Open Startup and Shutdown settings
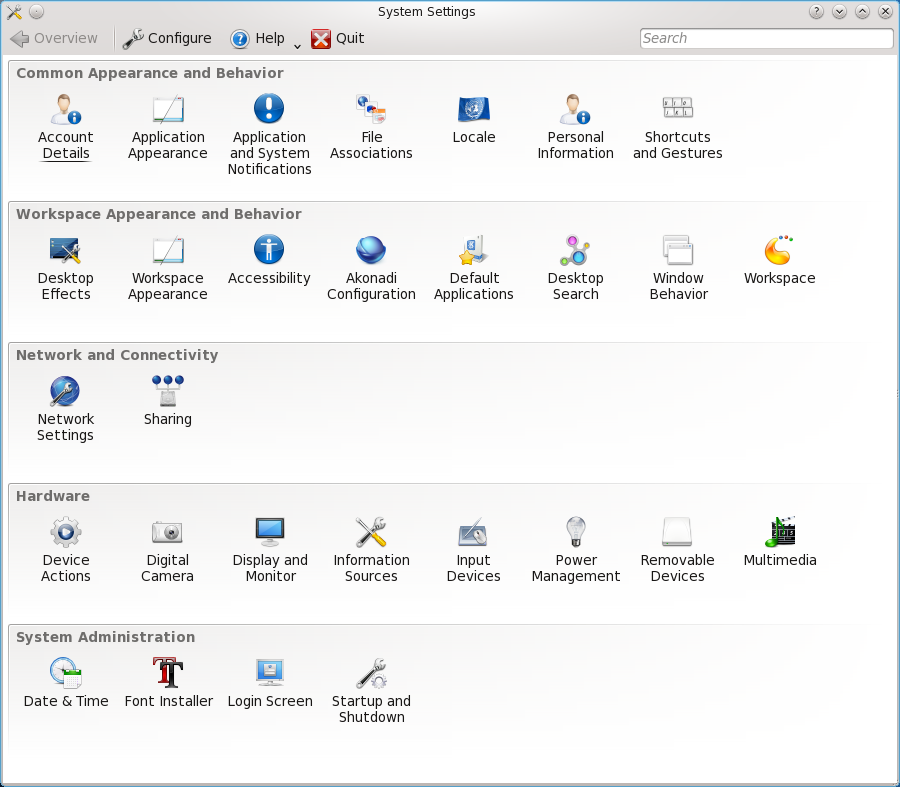This screenshot has width=900, height=787. pos(371,692)
